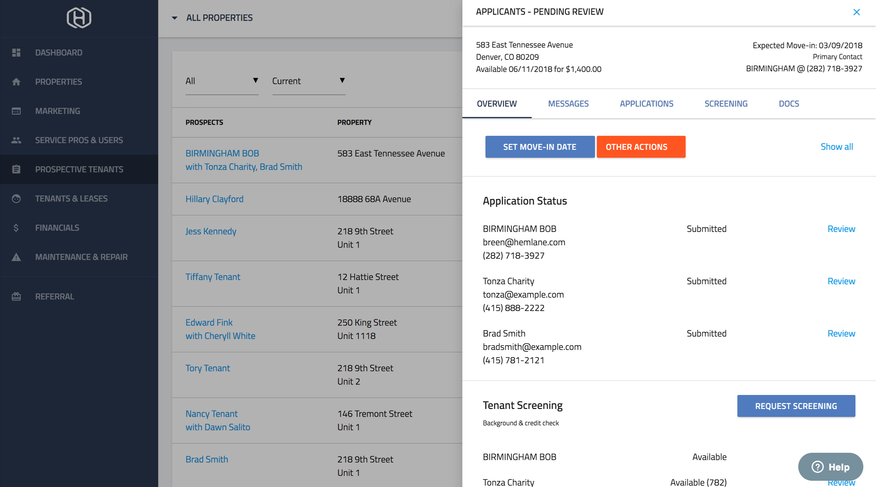Screen dimensions: 876x487
Task: Expand the All Properties dropdown
Action: (x=175, y=18)
